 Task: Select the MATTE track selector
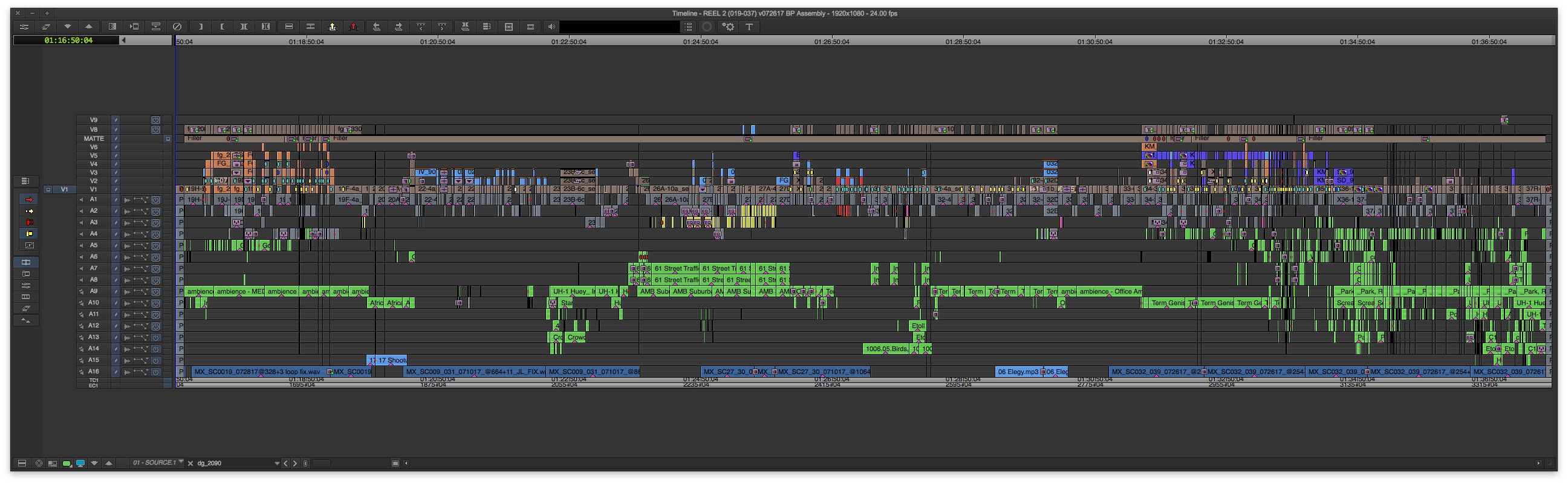pos(94,138)
